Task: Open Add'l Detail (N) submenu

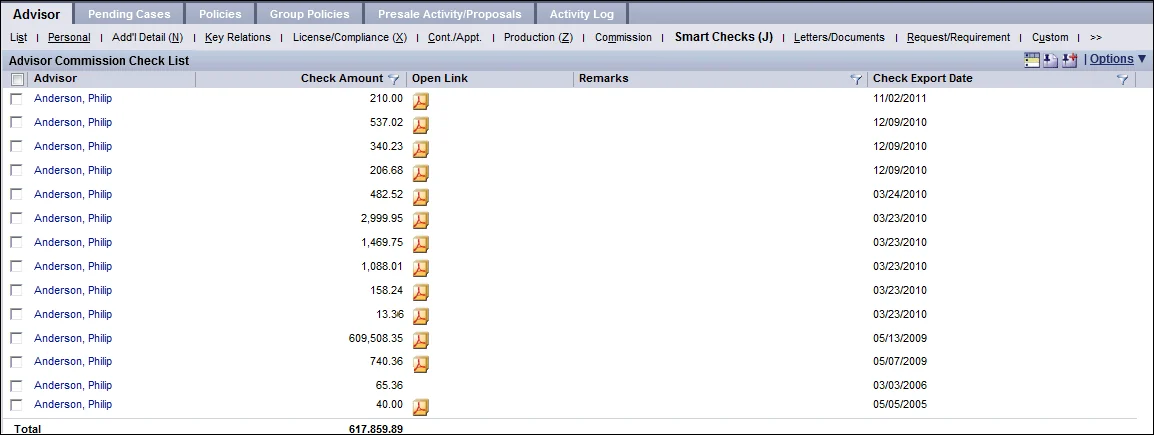Action: pyautogui.click(x=147, y=37)
